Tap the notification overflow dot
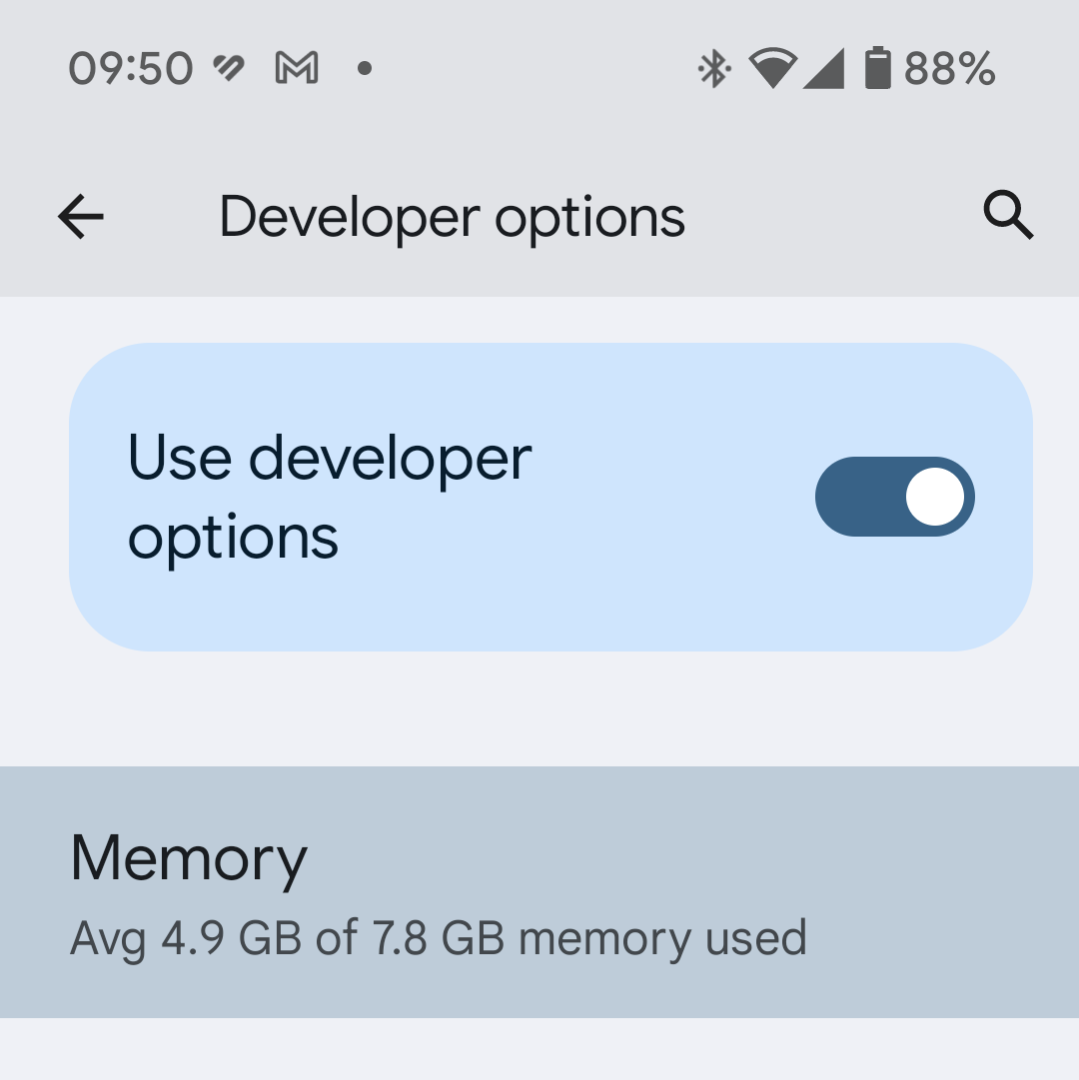 point(365,69)
